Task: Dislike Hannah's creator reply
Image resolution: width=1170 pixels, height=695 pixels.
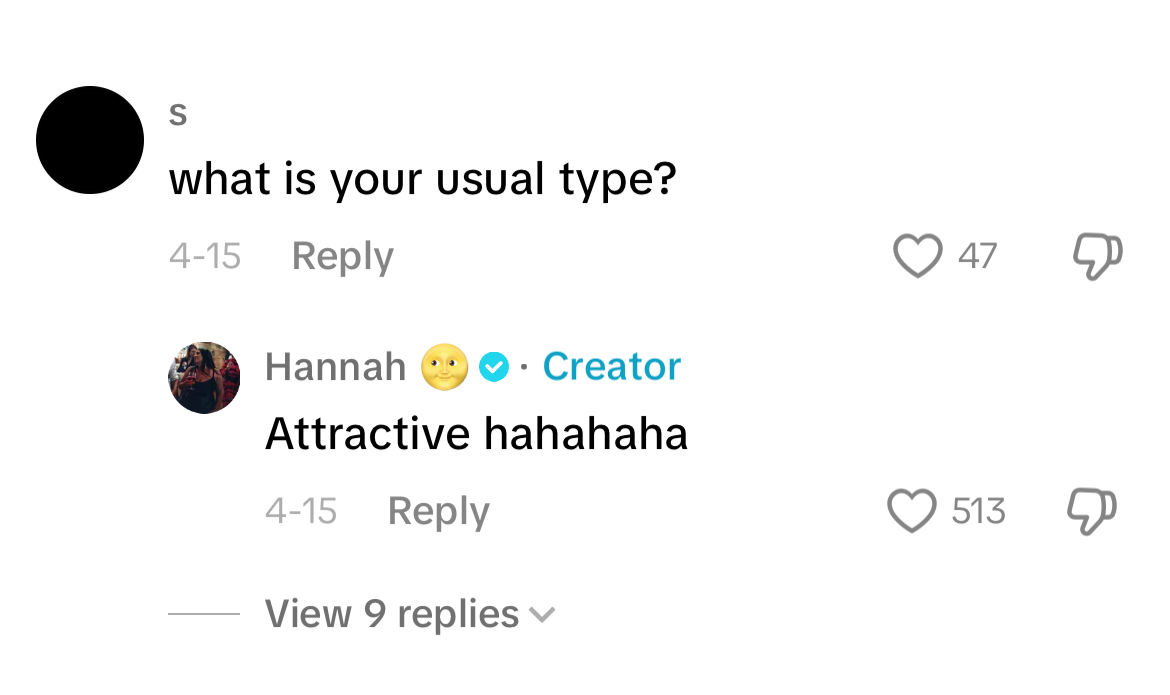Action: coord(1092,511)
